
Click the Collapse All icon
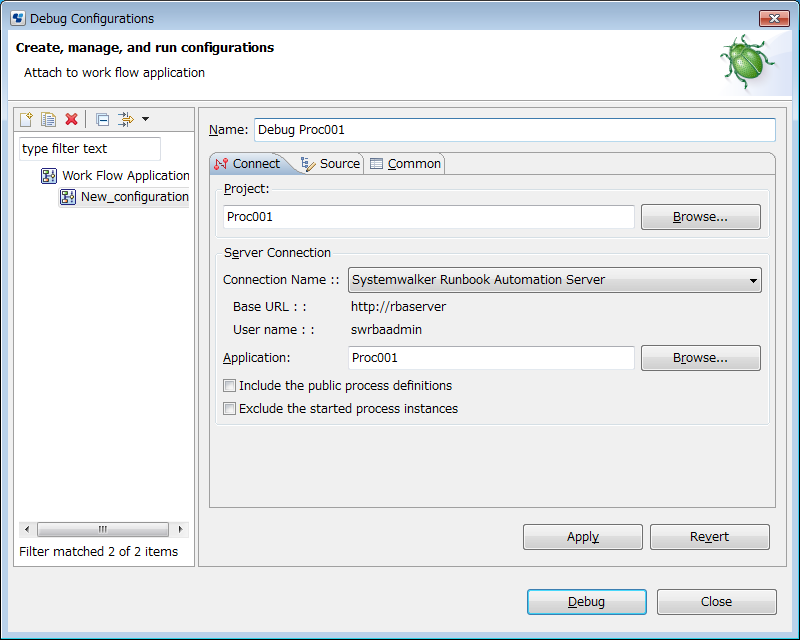click(103, 119)
